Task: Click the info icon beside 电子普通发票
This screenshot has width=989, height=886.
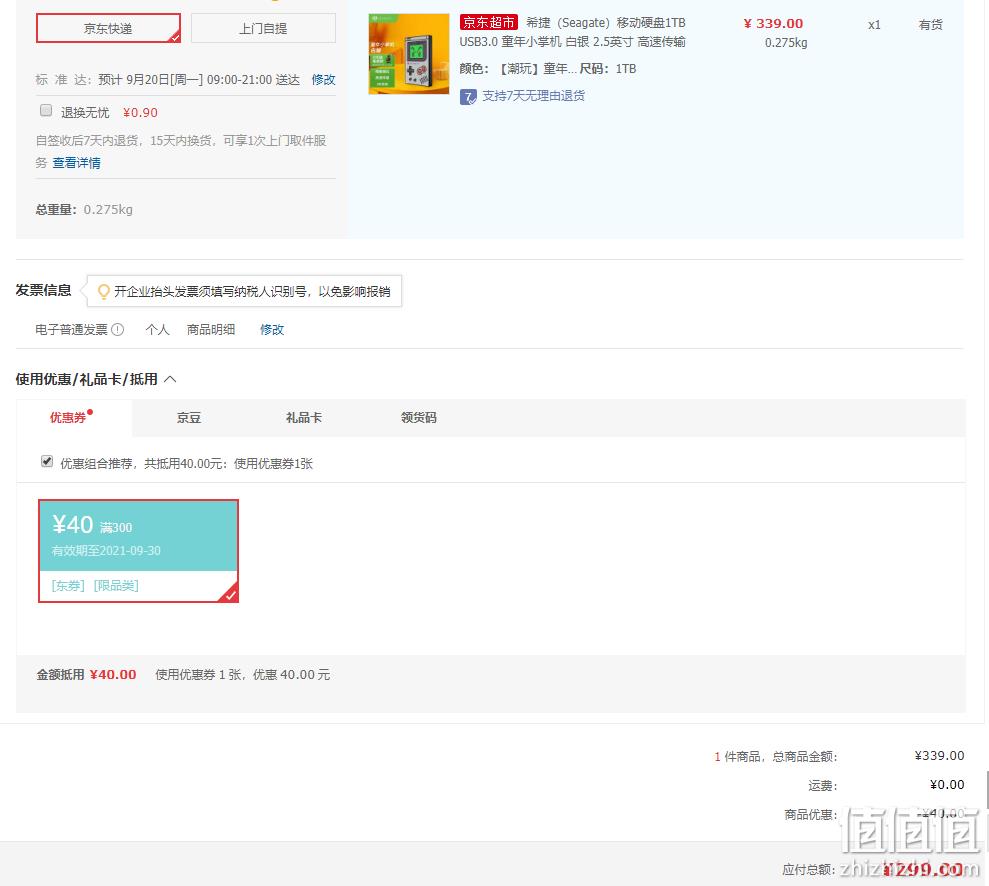Action: (x=118, y=329)
